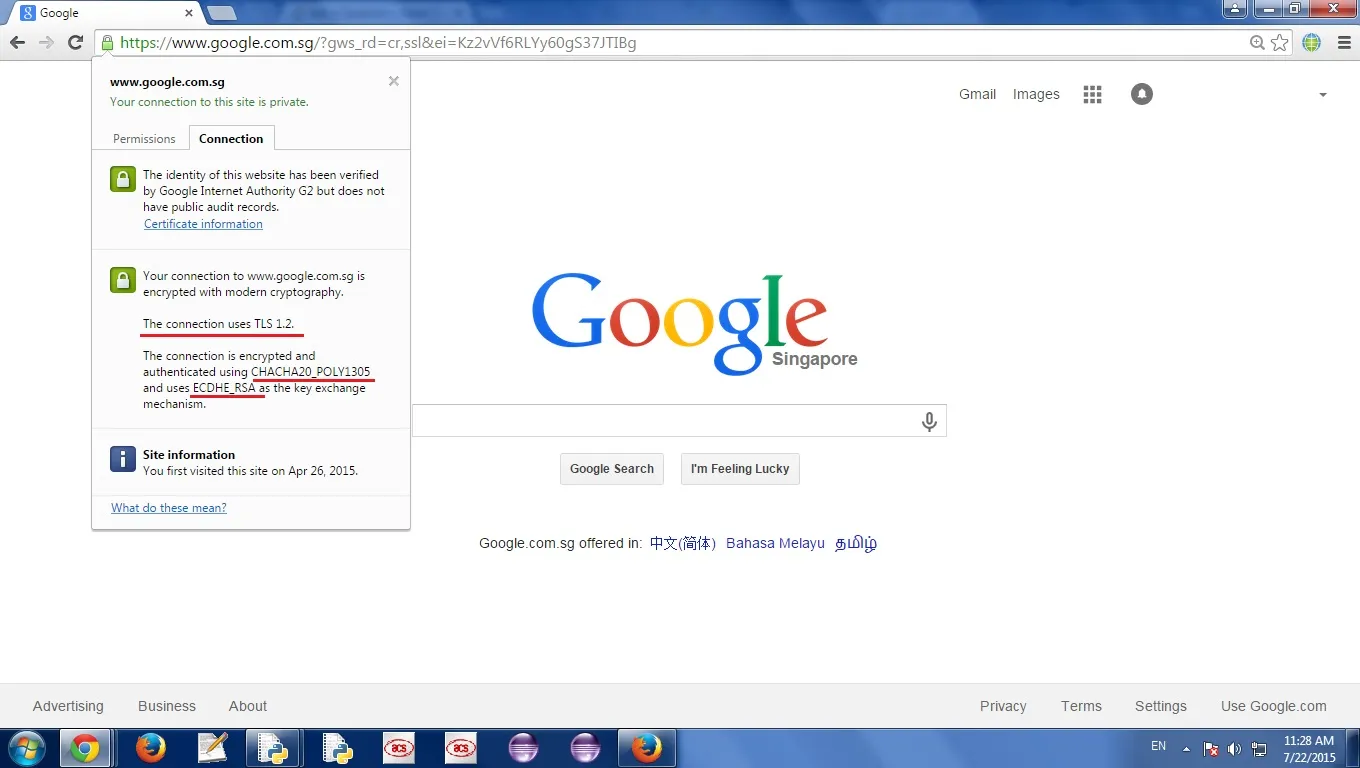Expand the account dropdown arrow on Google page
1360x768 pixels.
tap(1323, 95)
